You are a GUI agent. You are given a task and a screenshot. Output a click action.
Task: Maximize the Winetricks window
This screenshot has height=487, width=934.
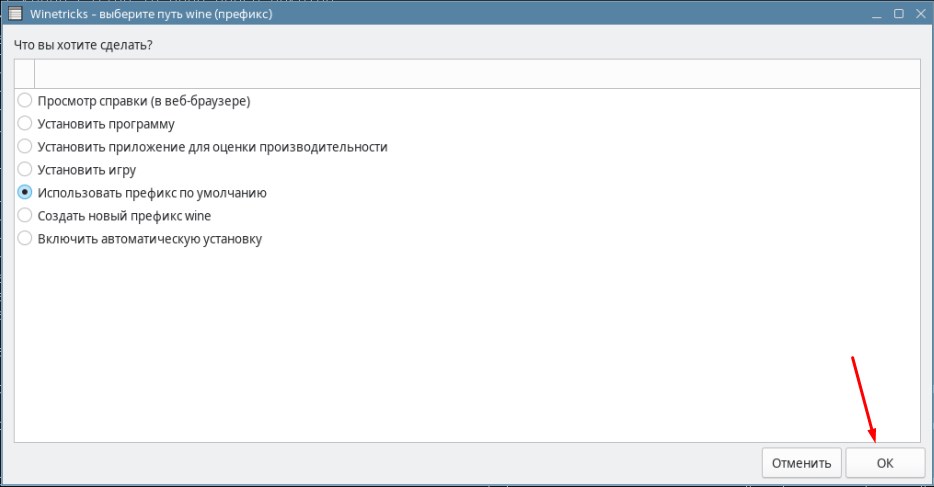click(x=899, y=13)
